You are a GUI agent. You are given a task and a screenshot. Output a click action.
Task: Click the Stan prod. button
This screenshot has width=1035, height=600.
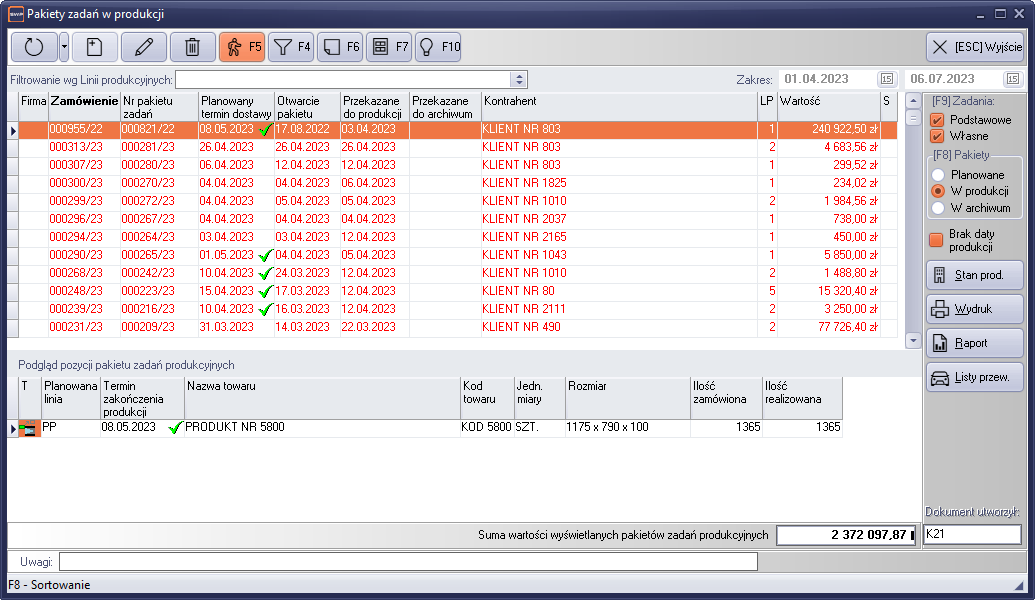pyautogui.click(x=974, y=275)
